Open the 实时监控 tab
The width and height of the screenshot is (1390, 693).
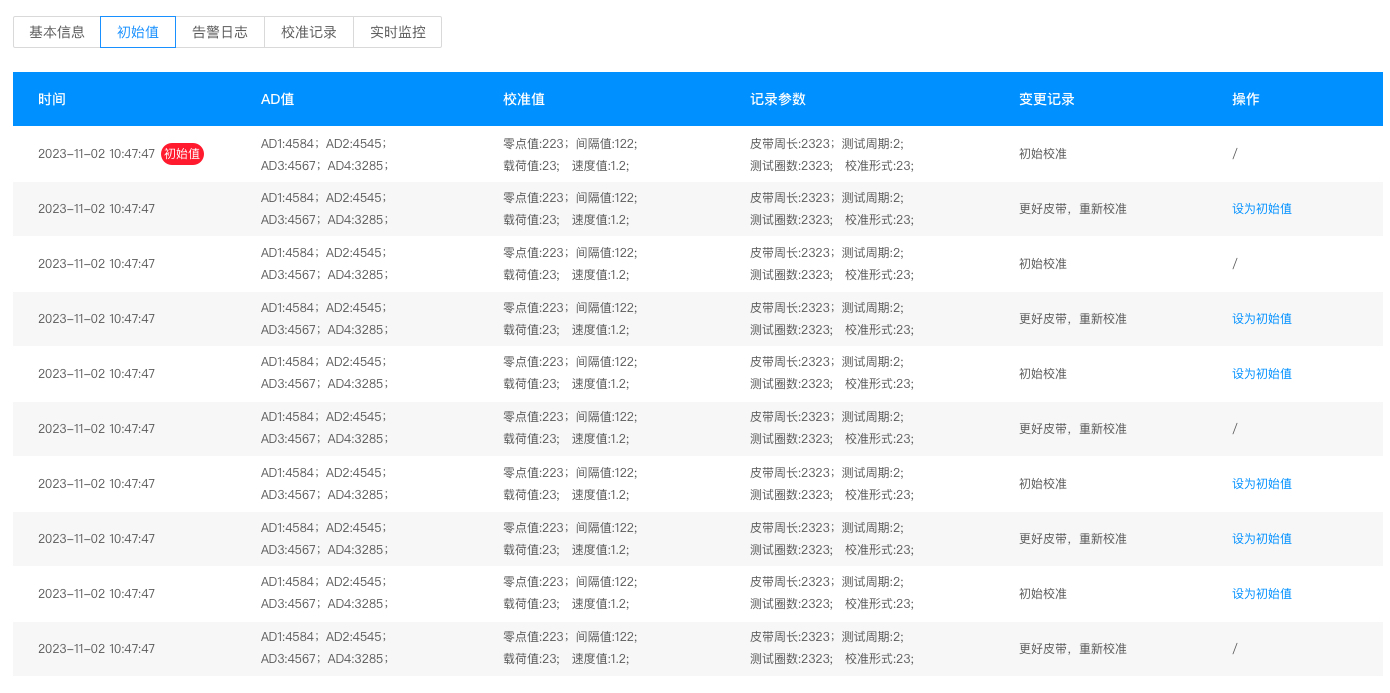397,31
